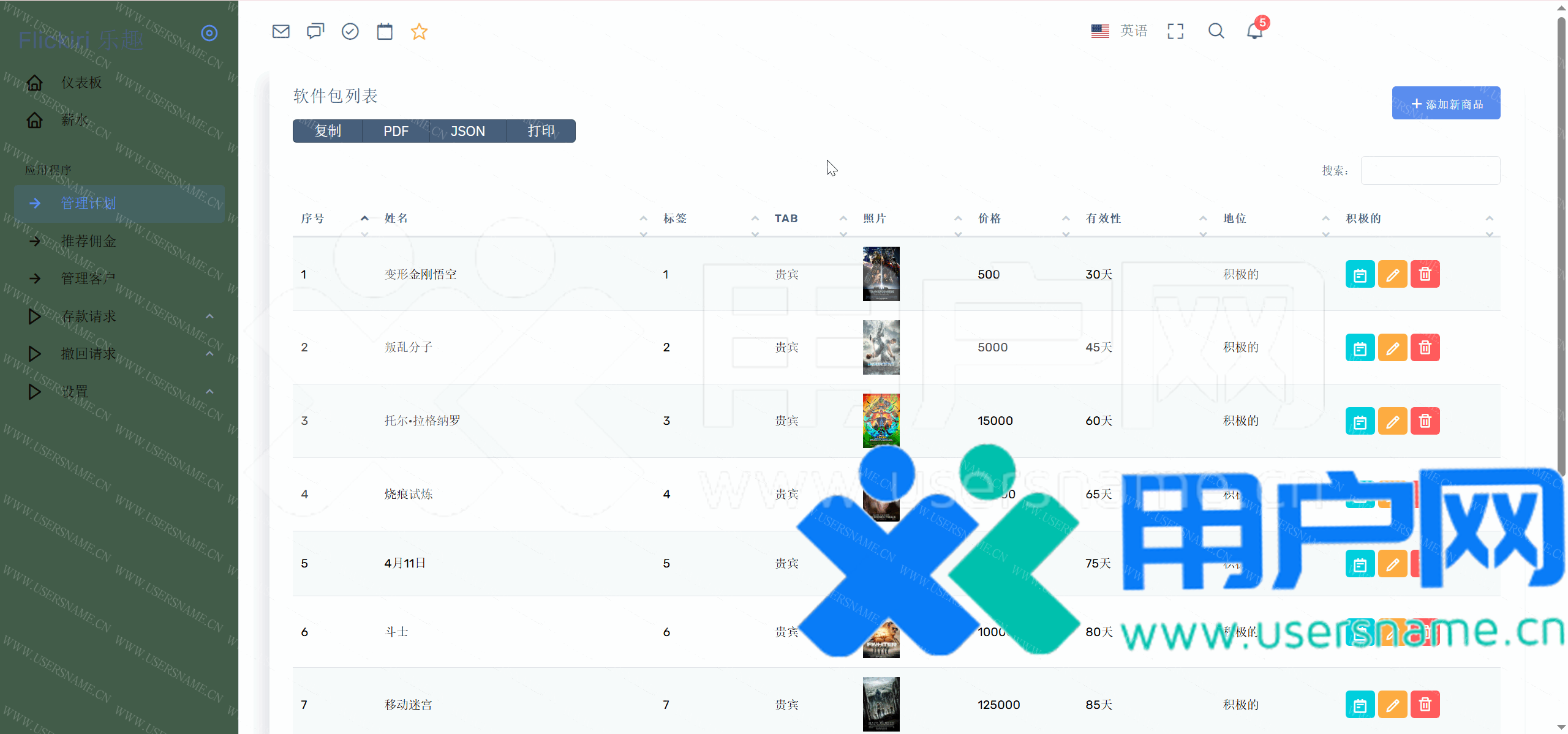Viewport: 1568px width, 734px height.
Task: Open the calendar icon in top bar
Action: 385,31
